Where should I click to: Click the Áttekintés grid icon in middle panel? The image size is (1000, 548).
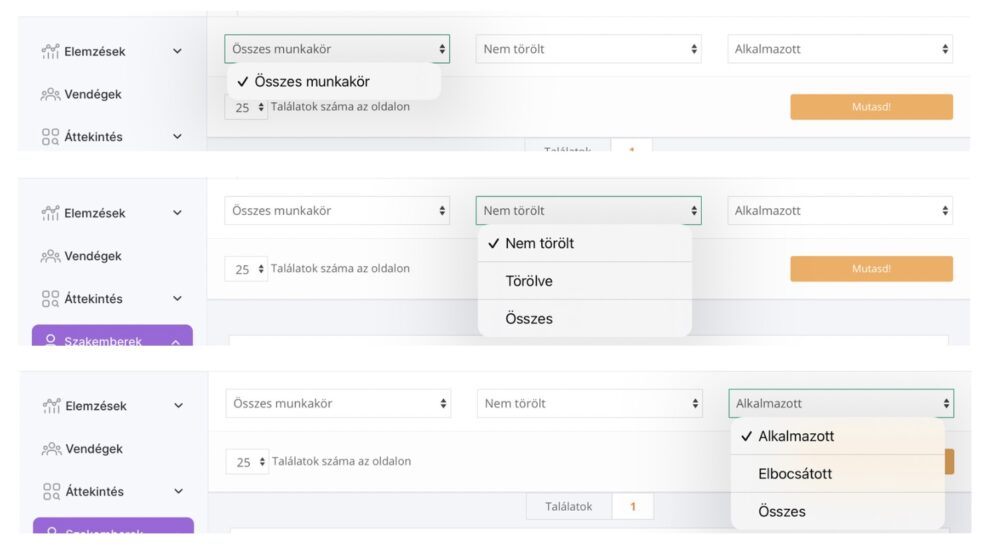click(51, 299)
